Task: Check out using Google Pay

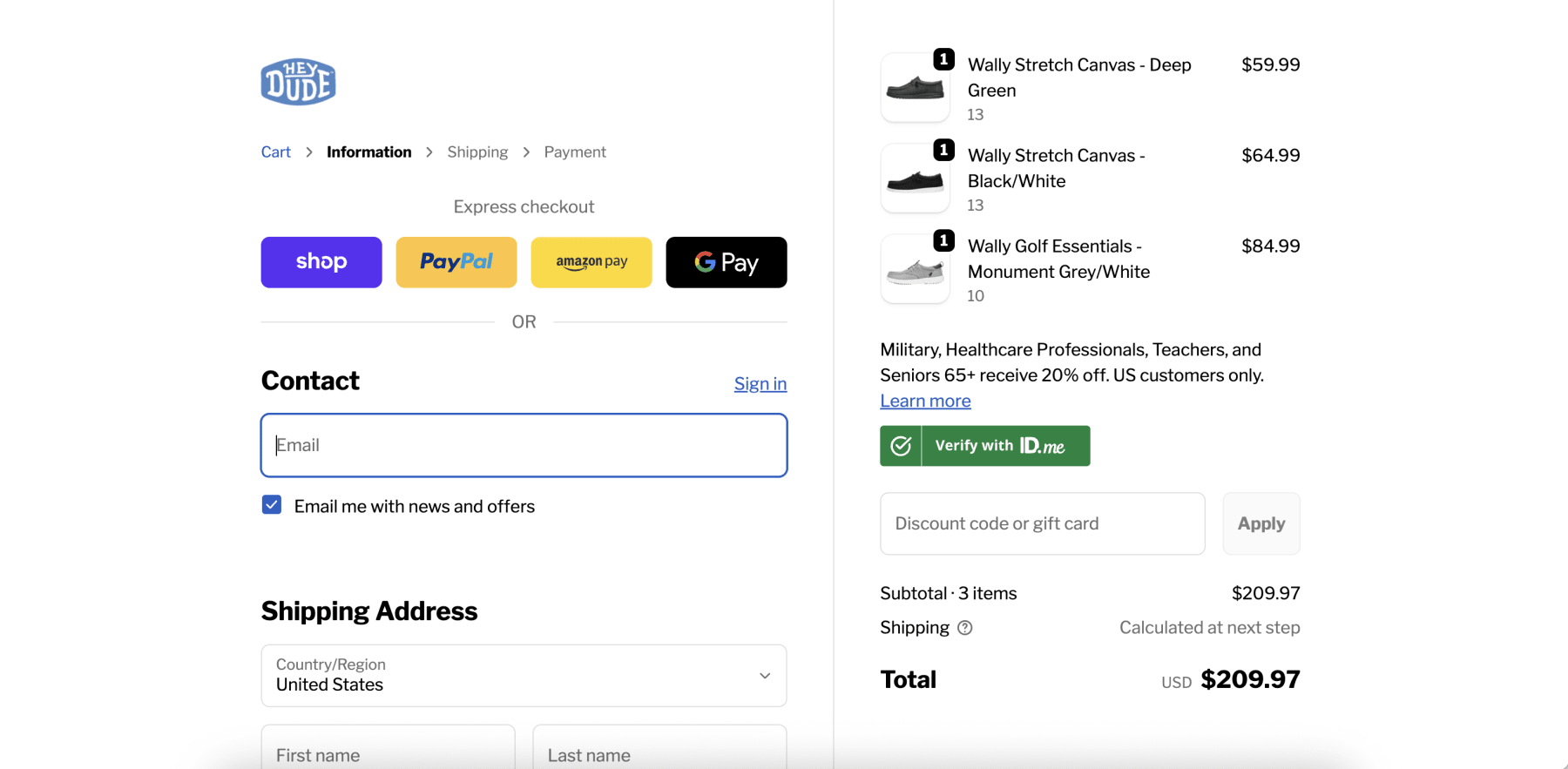Action: pyautogui.click(x=727, y=262)
